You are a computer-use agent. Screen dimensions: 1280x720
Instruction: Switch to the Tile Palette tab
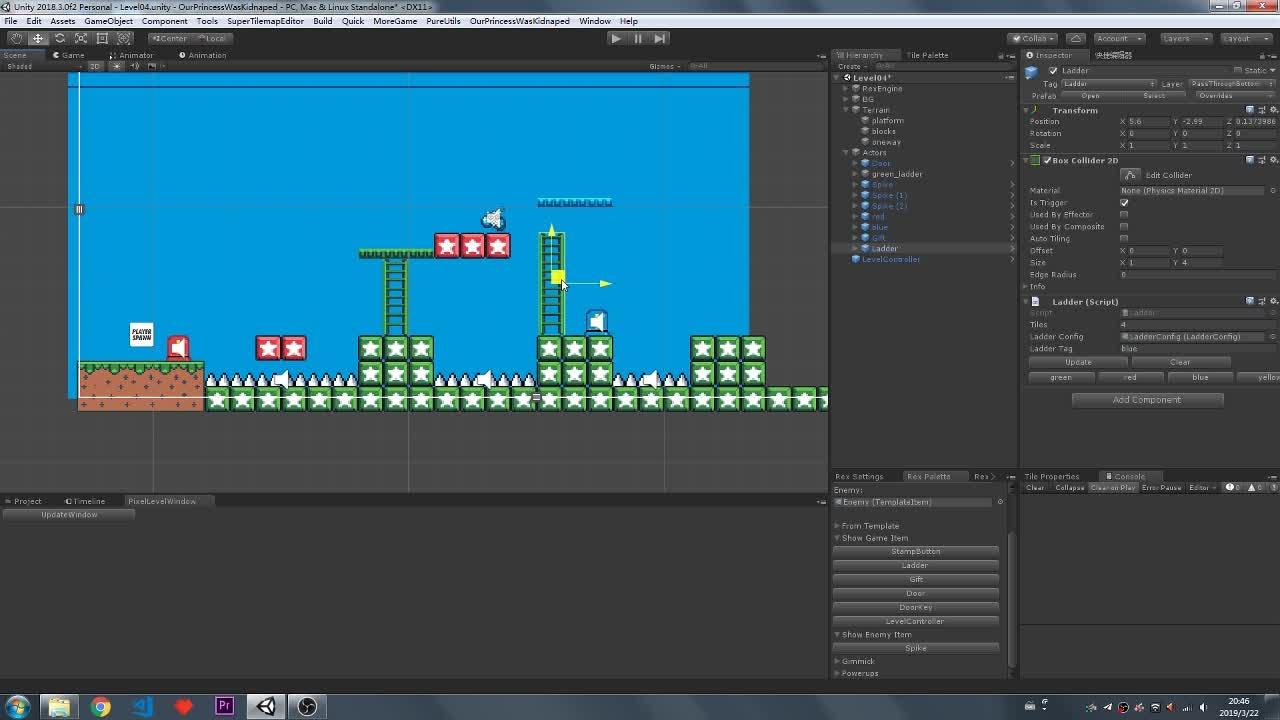coord(927,55)
